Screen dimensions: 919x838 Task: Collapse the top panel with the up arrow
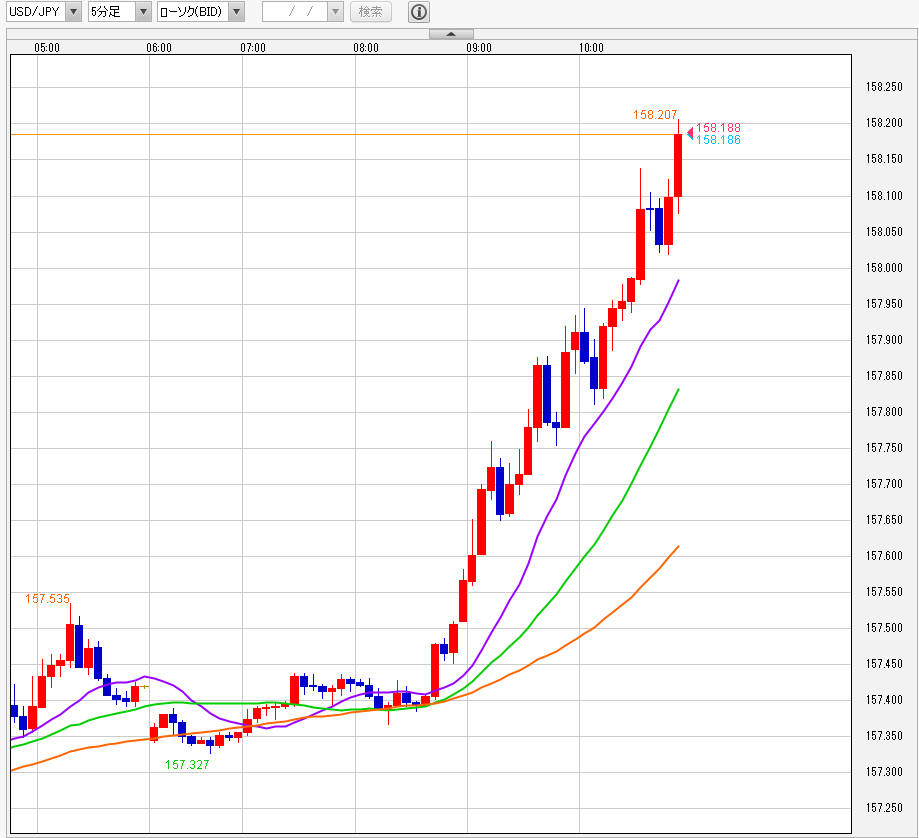point(451,34)
